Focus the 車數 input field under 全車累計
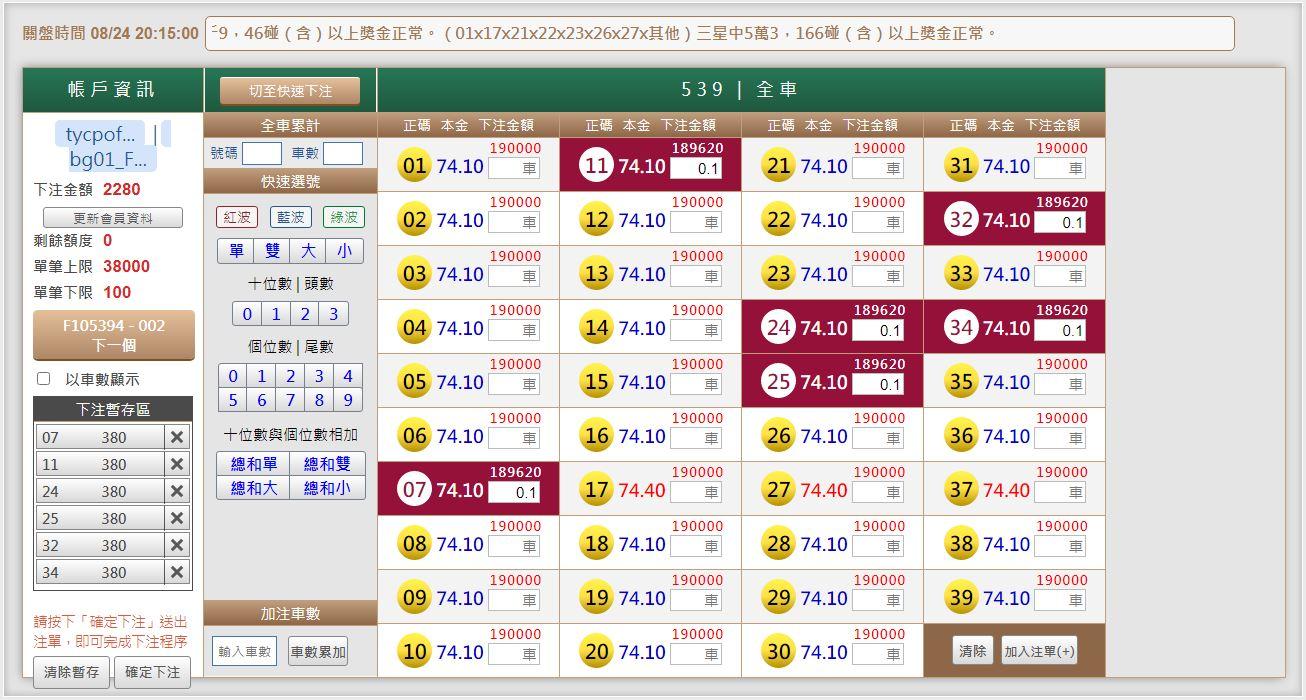Screen dimensions: 1306x700 coord(343,153)
